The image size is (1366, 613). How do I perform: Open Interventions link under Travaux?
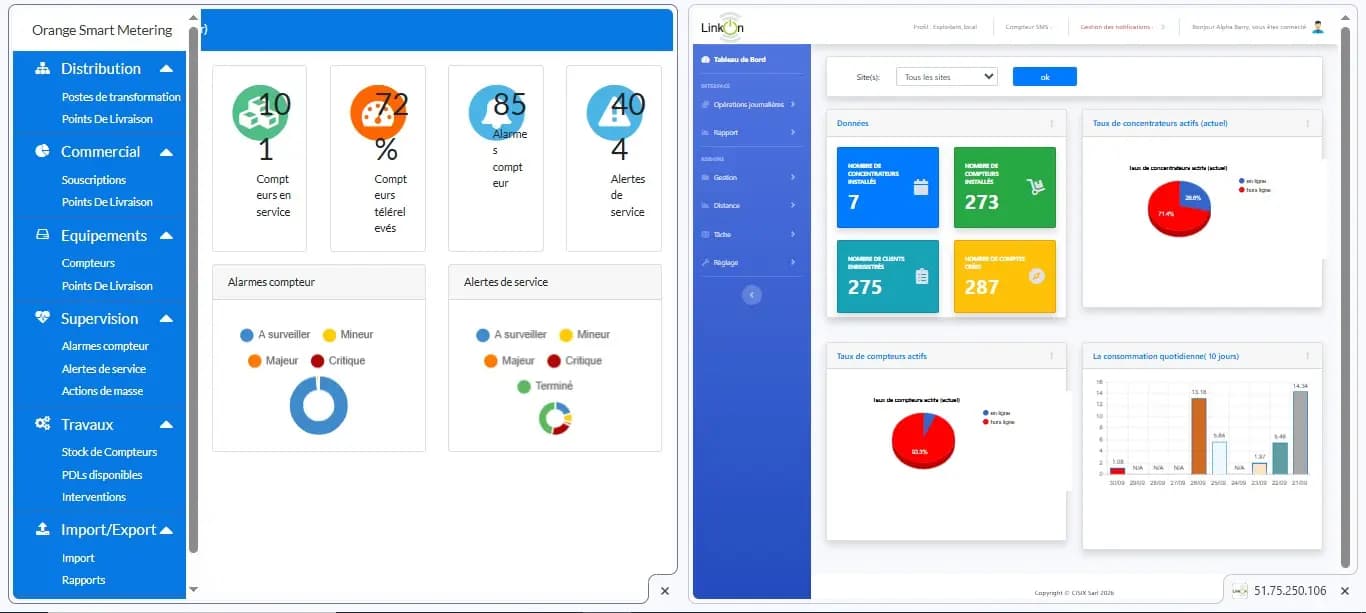coord(94,497)
